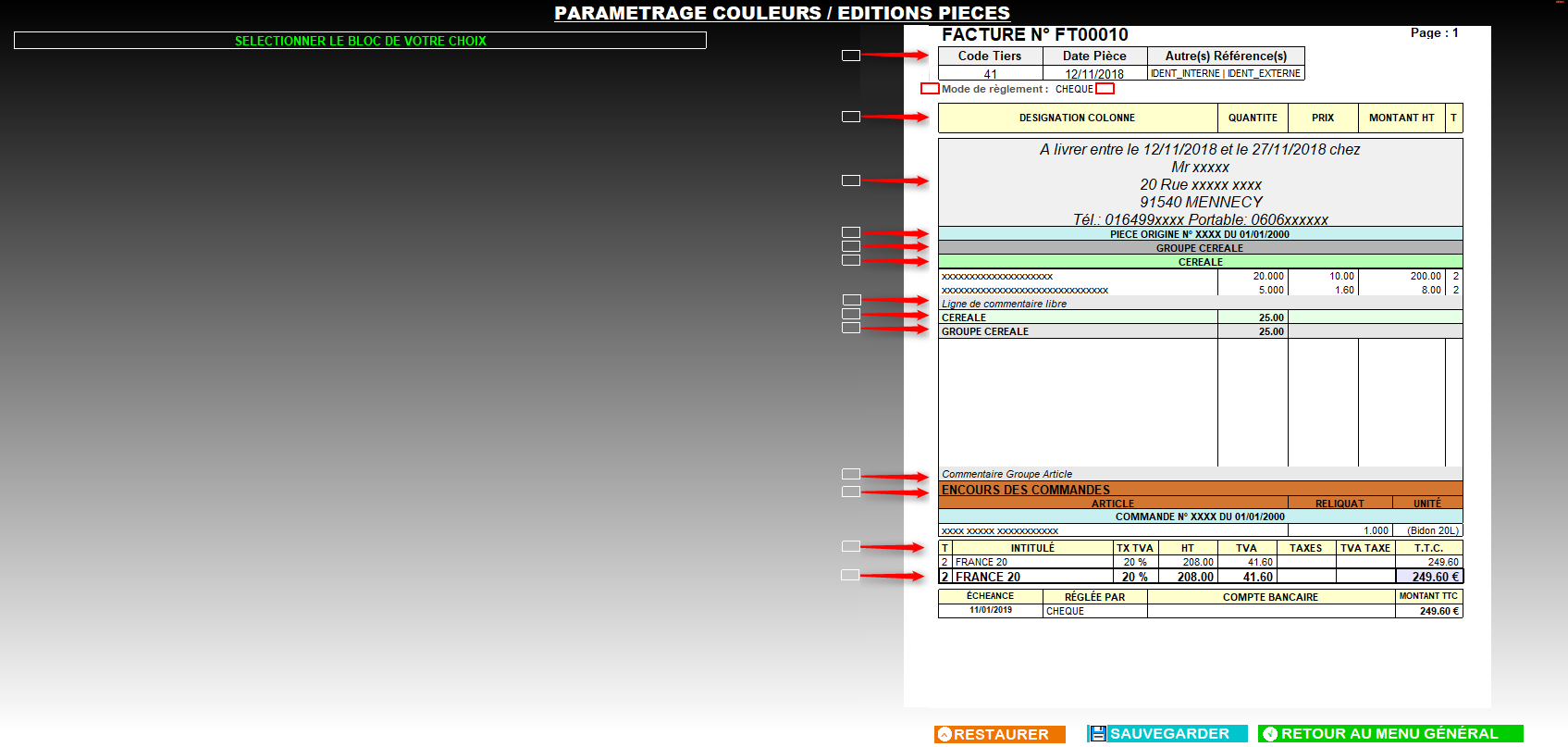Select box beside Ligne de commentaire libre
The width and height of the screenshot is (1568, 747).
coord(851,300)
